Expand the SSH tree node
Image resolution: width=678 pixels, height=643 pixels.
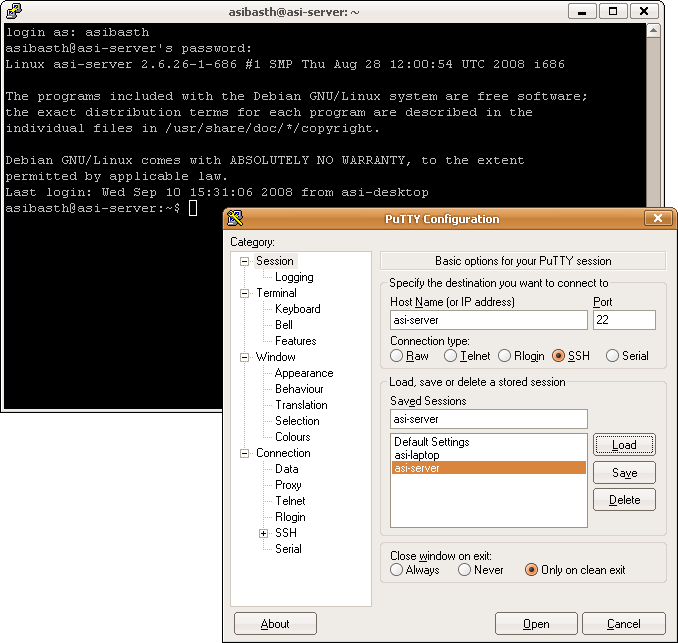pos(264,533)
